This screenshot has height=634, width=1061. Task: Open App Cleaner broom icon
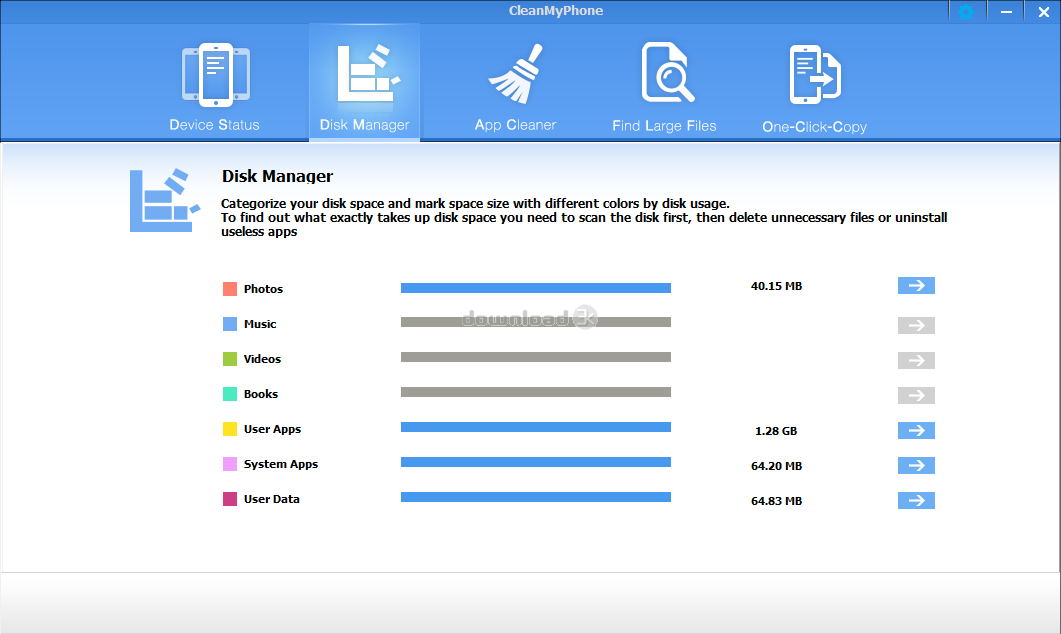click(515, 75)
